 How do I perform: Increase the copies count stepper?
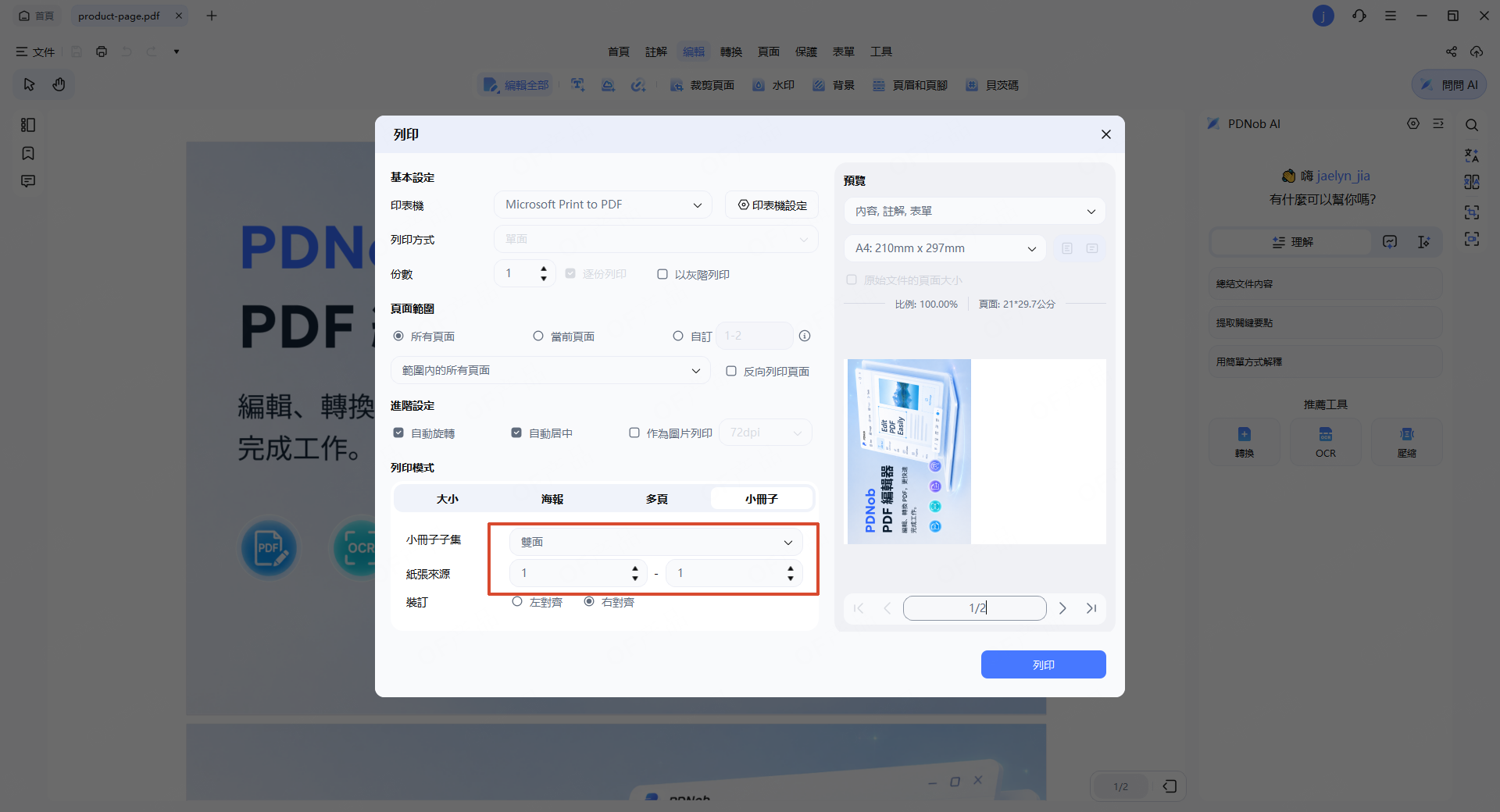click(544, 269)
